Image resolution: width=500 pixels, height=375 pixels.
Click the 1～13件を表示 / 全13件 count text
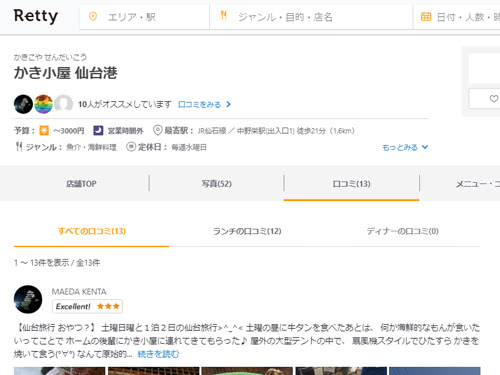57,263
